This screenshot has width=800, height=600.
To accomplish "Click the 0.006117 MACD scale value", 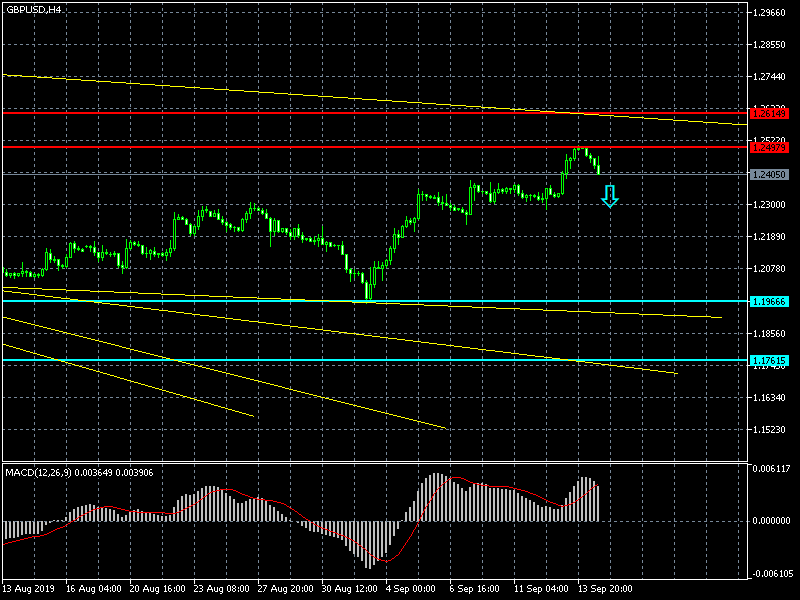I will pyautogui.click(x=771, y=468).
